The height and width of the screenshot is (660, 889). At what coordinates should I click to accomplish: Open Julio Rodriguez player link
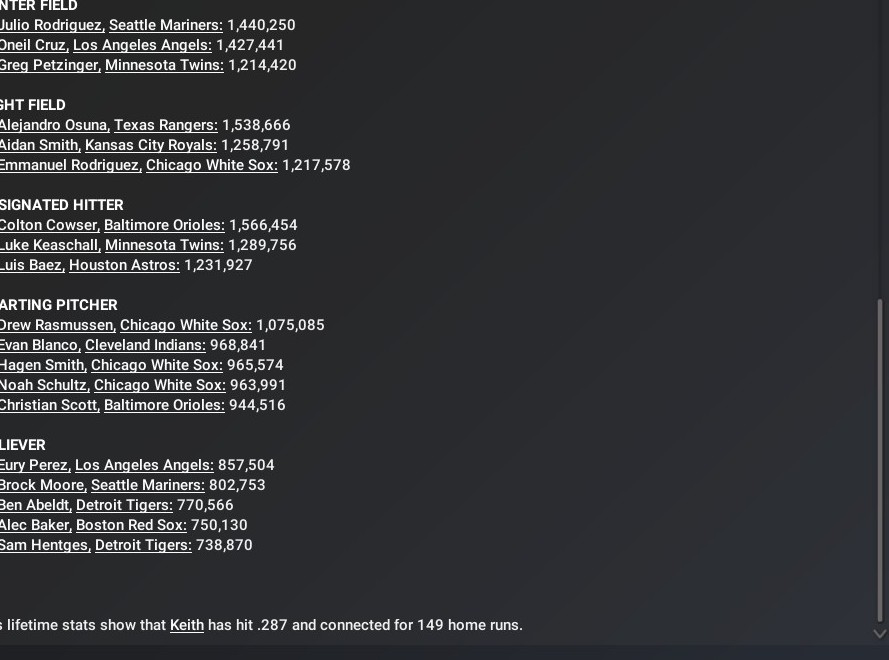click(51, 25)
